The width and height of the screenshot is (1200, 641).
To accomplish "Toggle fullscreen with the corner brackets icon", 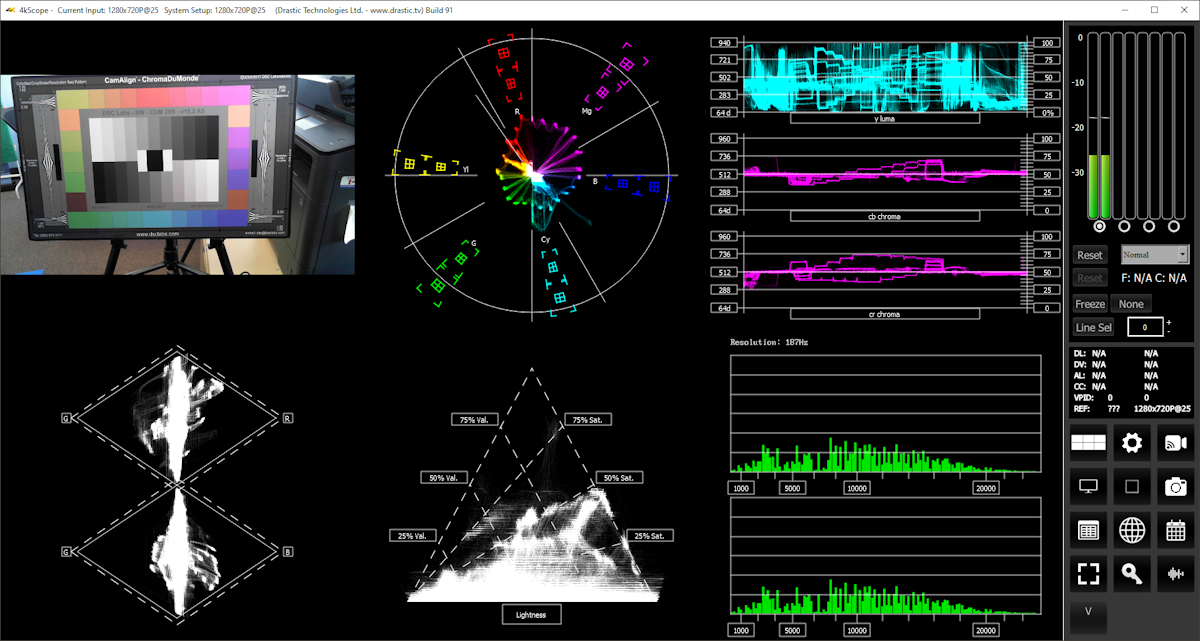I will pos(1088,574).
